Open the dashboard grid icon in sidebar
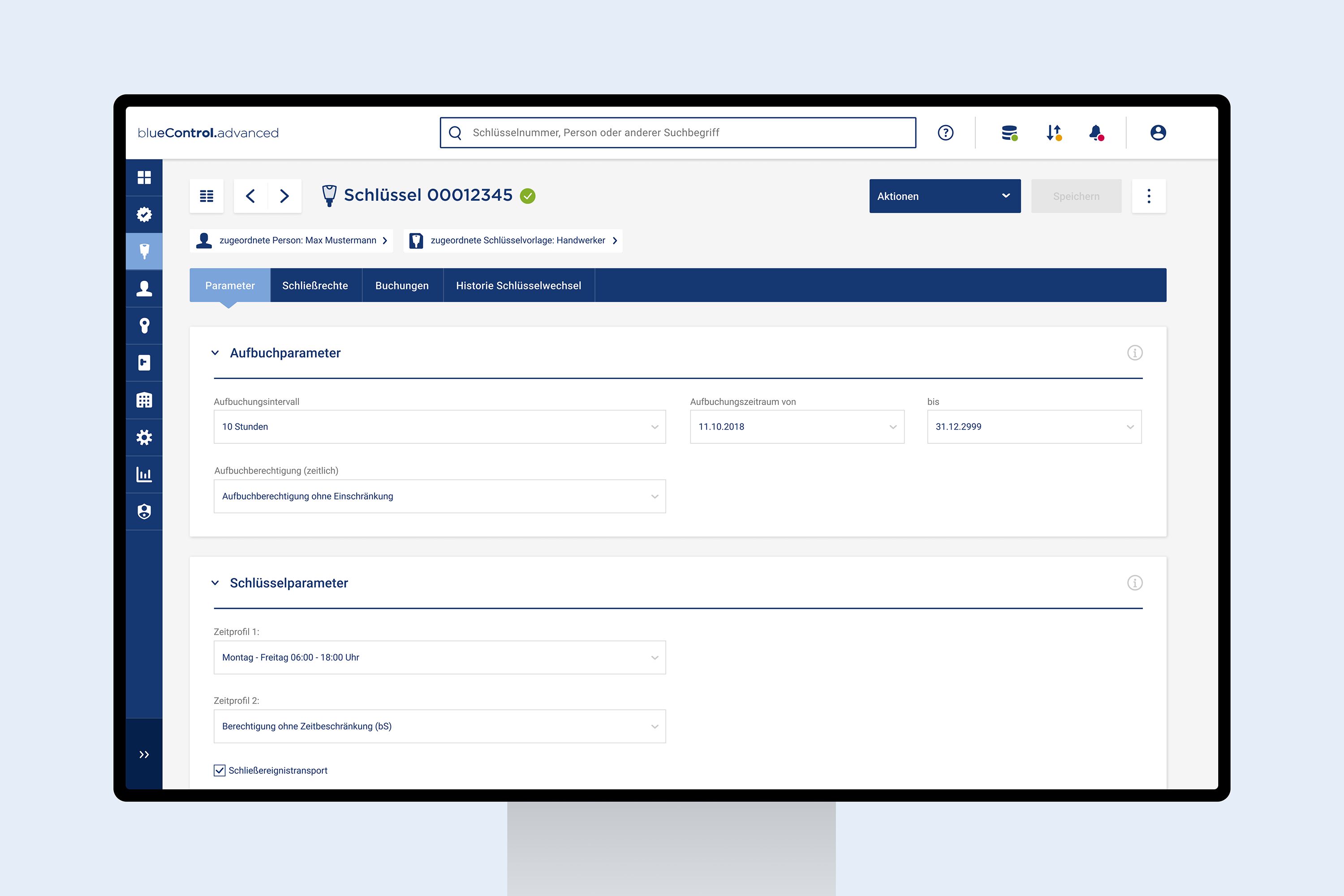The image size is (1344, 896). [x=144, y=178]
